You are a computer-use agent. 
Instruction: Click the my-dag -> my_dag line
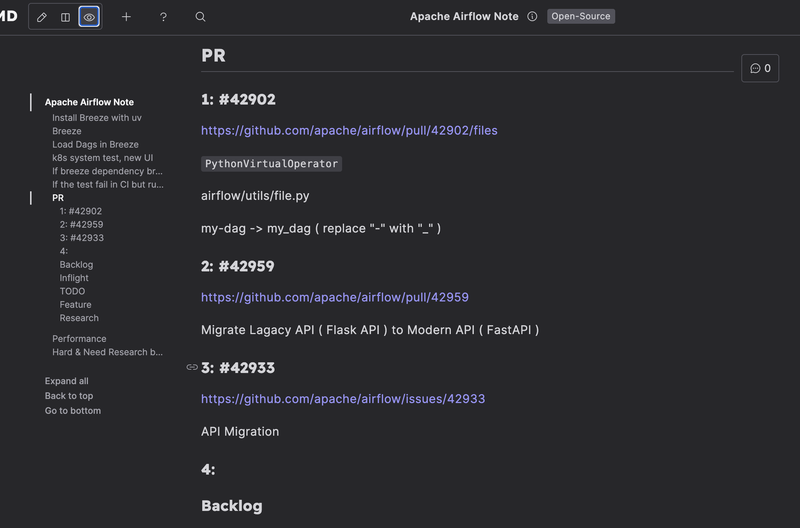point(321,229)
